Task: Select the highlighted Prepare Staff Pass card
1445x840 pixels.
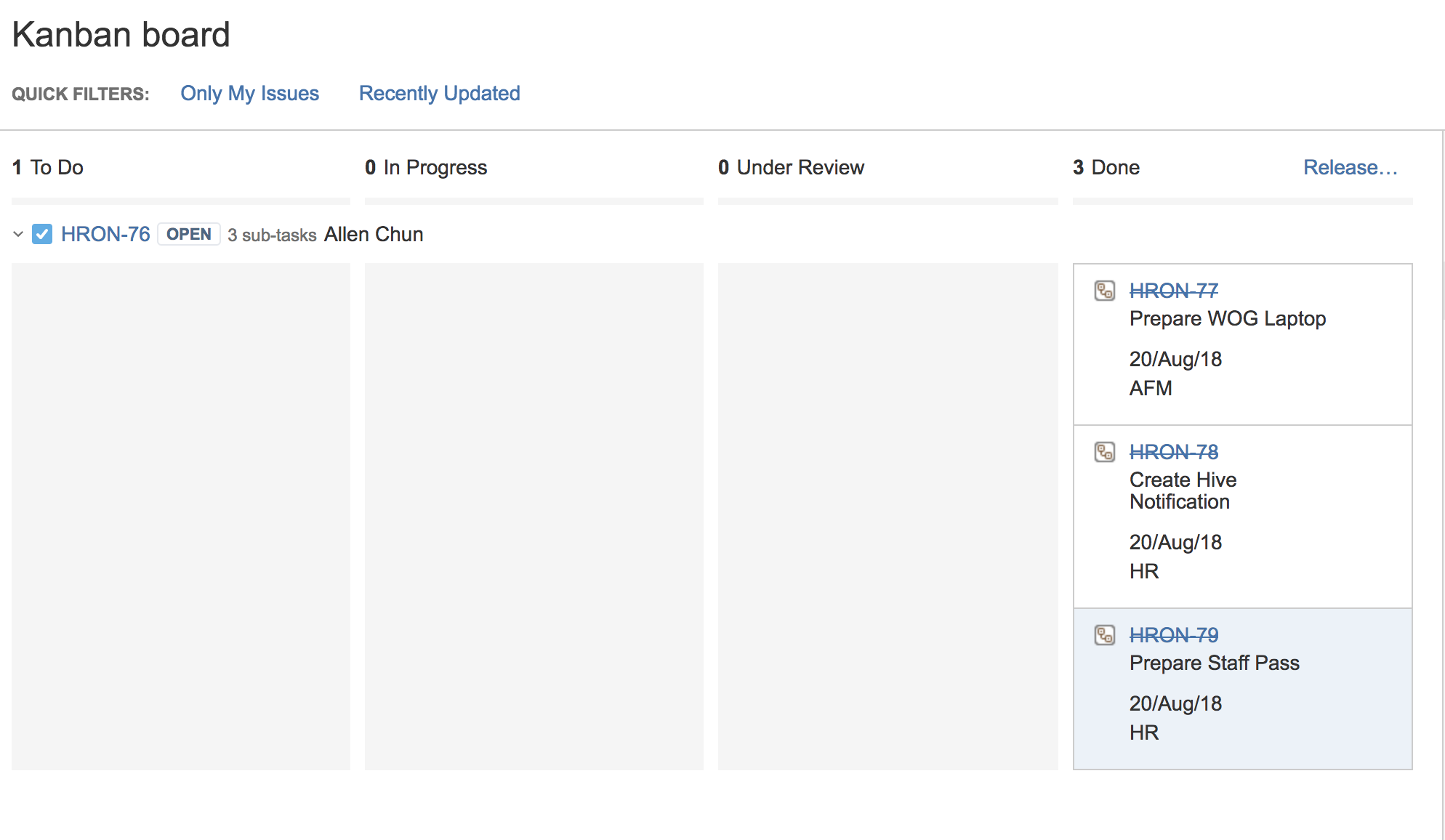Action: click(1243, 689)
